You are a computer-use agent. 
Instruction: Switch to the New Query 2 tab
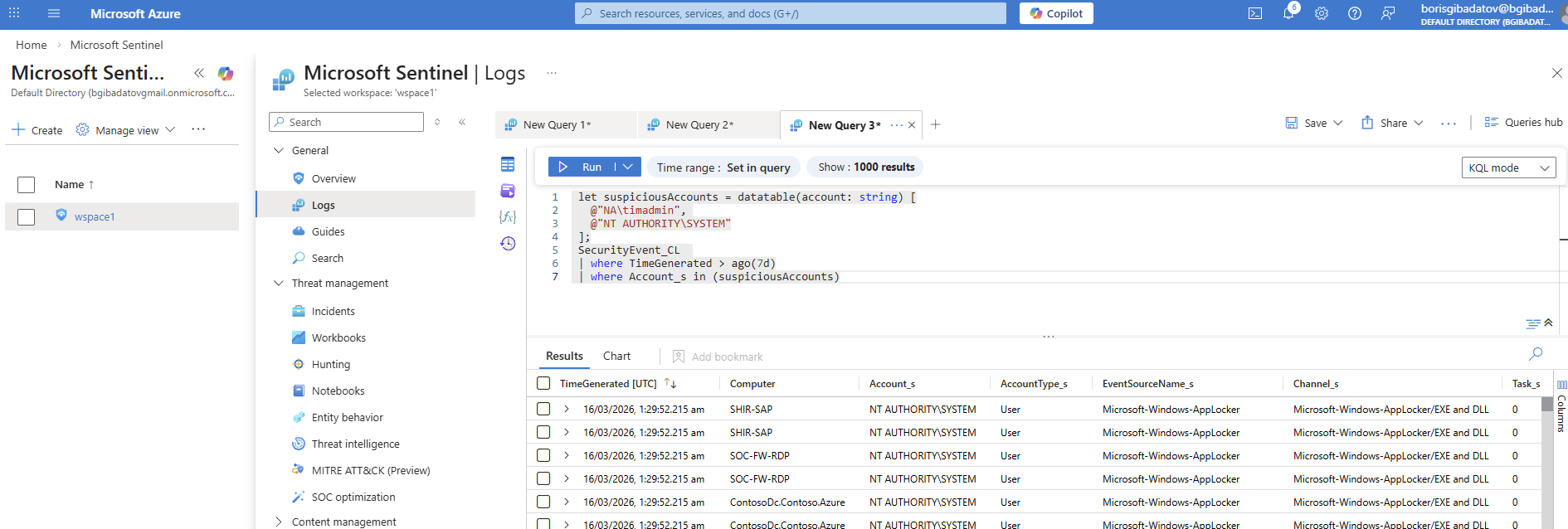tap(699, 124)
